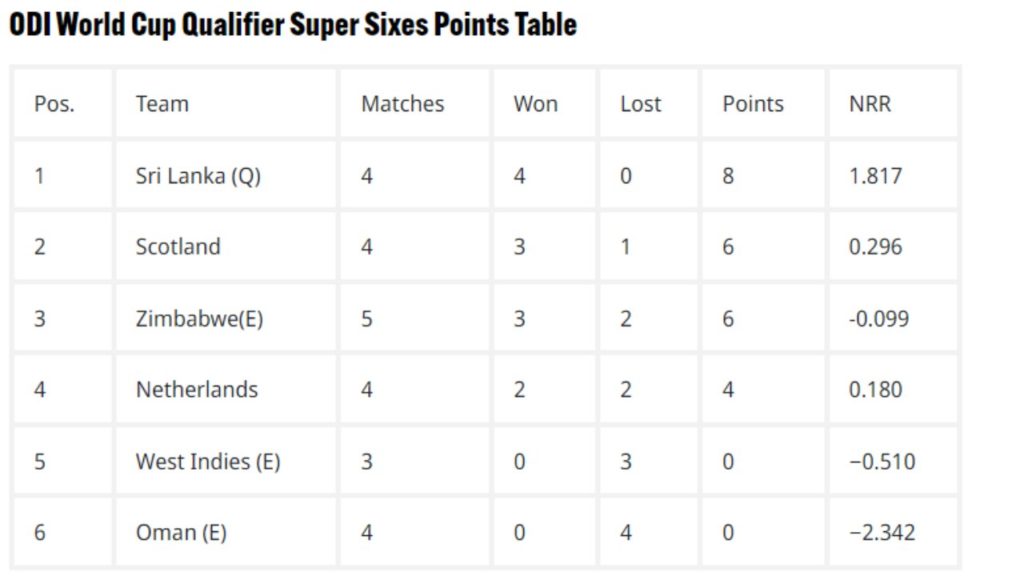This screenshot has height=576, width=1024.
Task: Select the Pos. column header
Action: point(54,104)
